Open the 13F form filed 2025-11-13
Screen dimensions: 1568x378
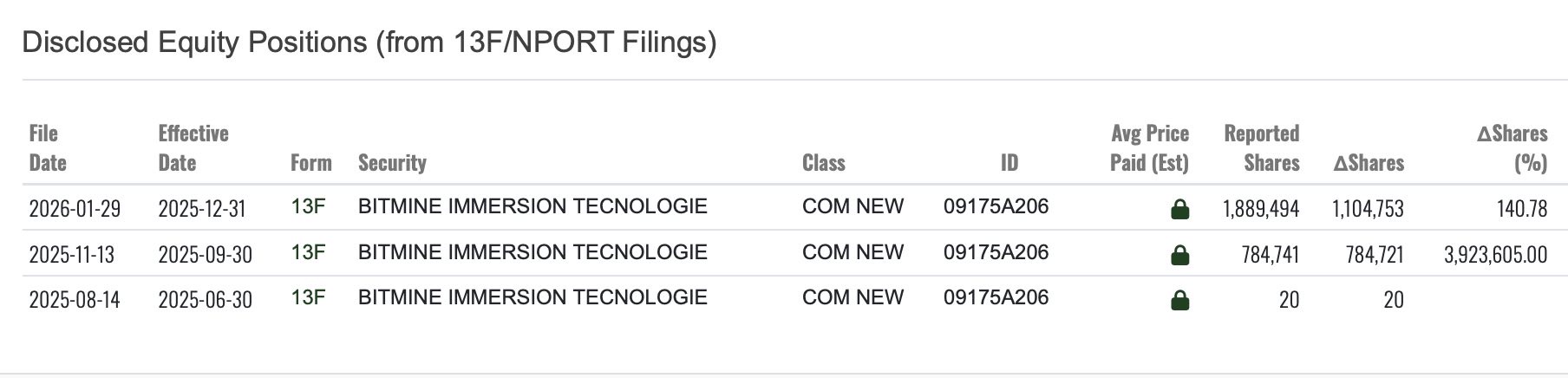[308, 252]
